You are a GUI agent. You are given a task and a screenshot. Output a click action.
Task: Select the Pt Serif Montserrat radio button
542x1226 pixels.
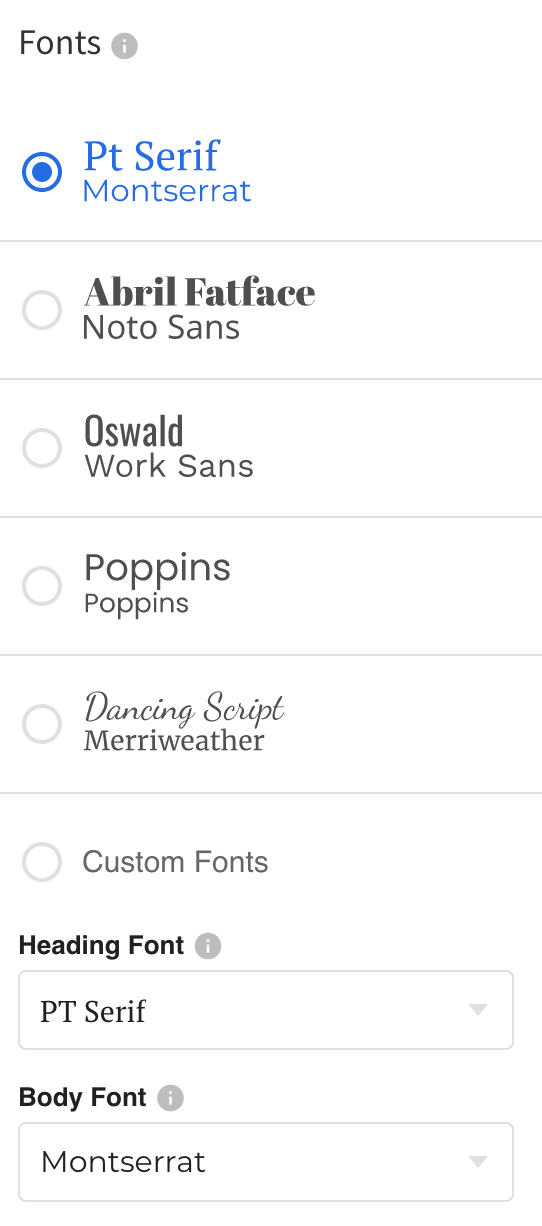(42, 172)
